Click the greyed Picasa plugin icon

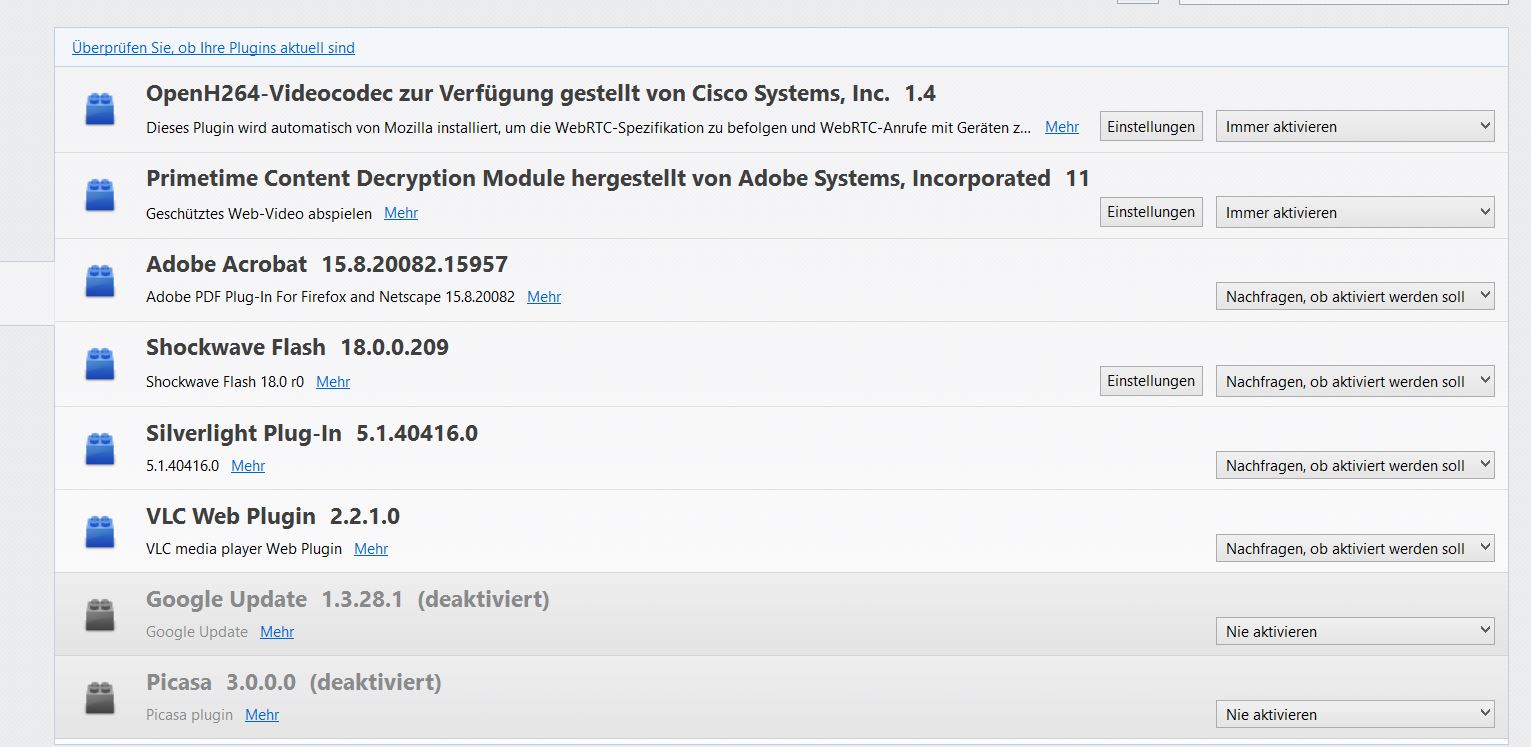tap(99, 698)
